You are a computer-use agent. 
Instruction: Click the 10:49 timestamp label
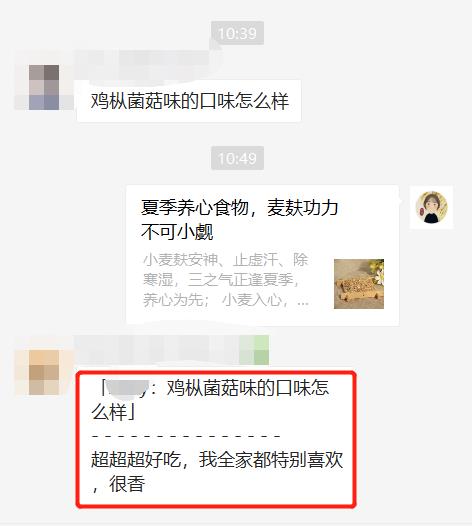coord(238,158)
